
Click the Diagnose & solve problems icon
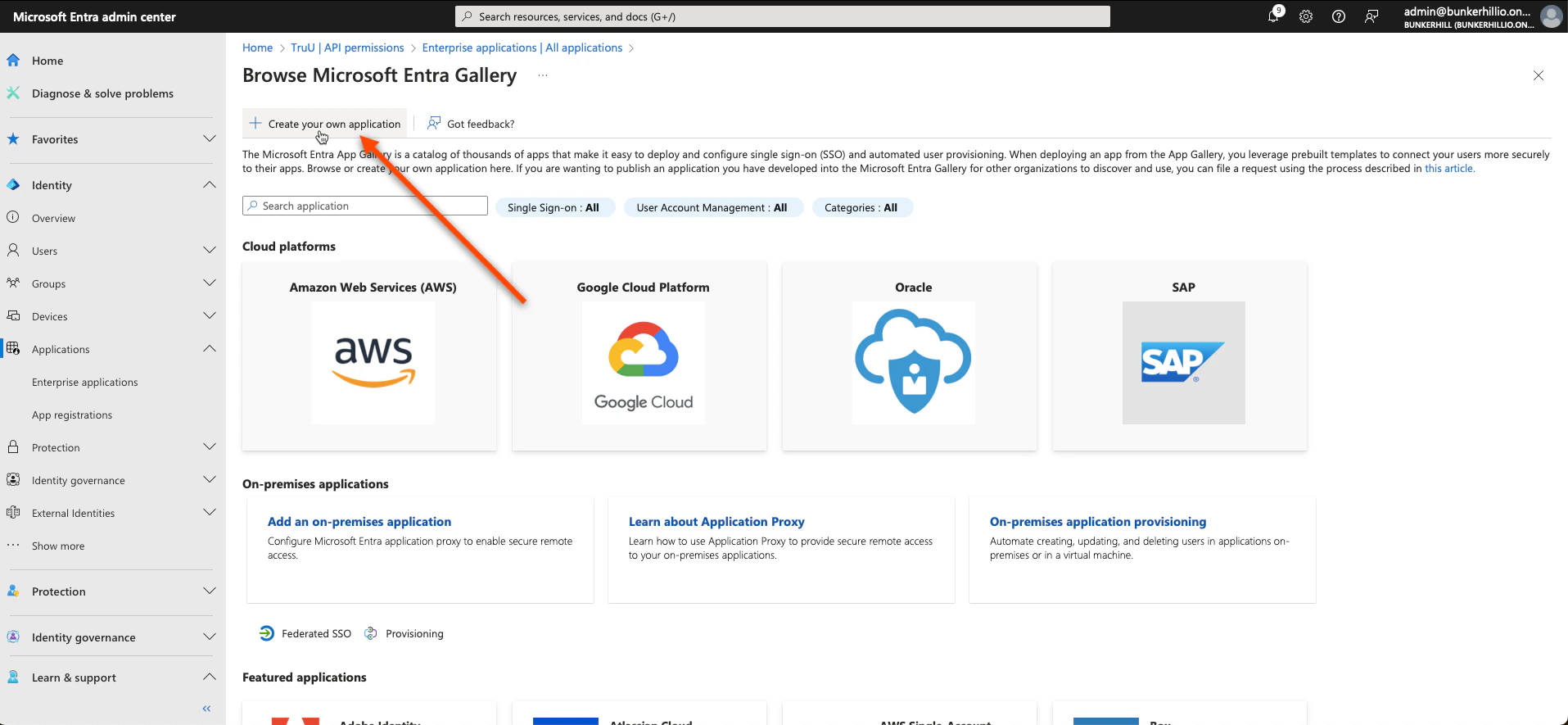point(13,93)
